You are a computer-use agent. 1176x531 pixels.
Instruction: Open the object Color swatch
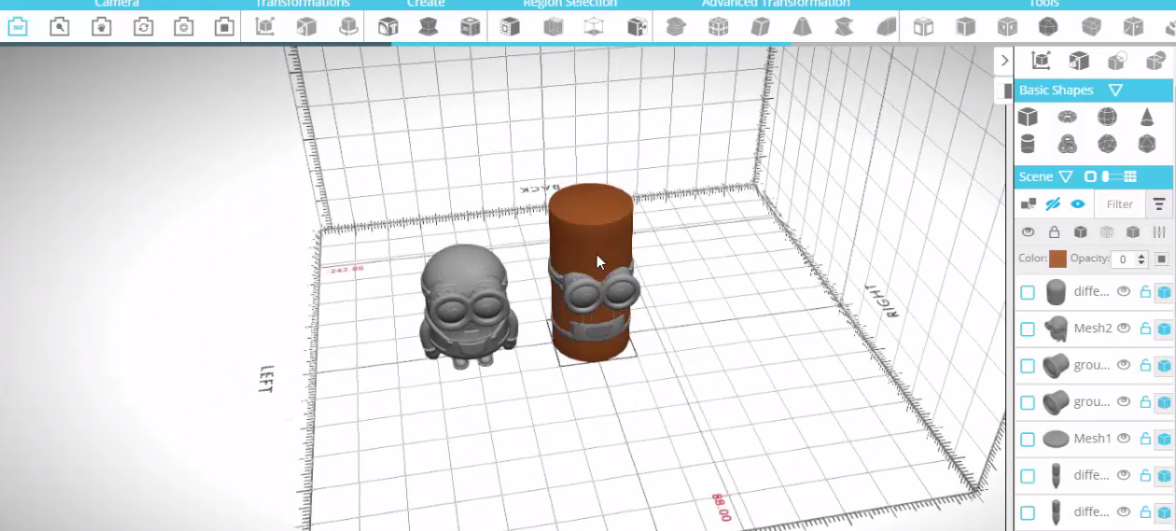tap(1058, 259)
